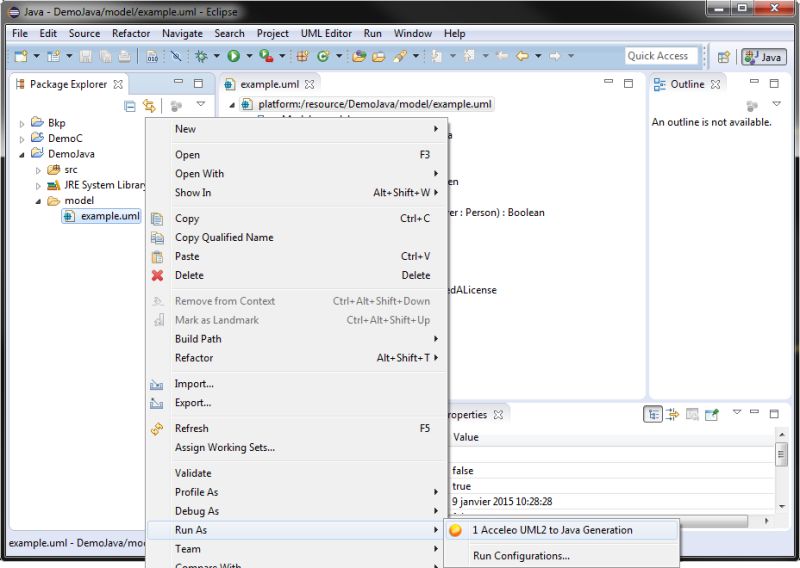Image resolution: width=800 pixels, height=568 pixels.
Task: Open the Debug button dropdown arrow
Action: coord(216,56)
